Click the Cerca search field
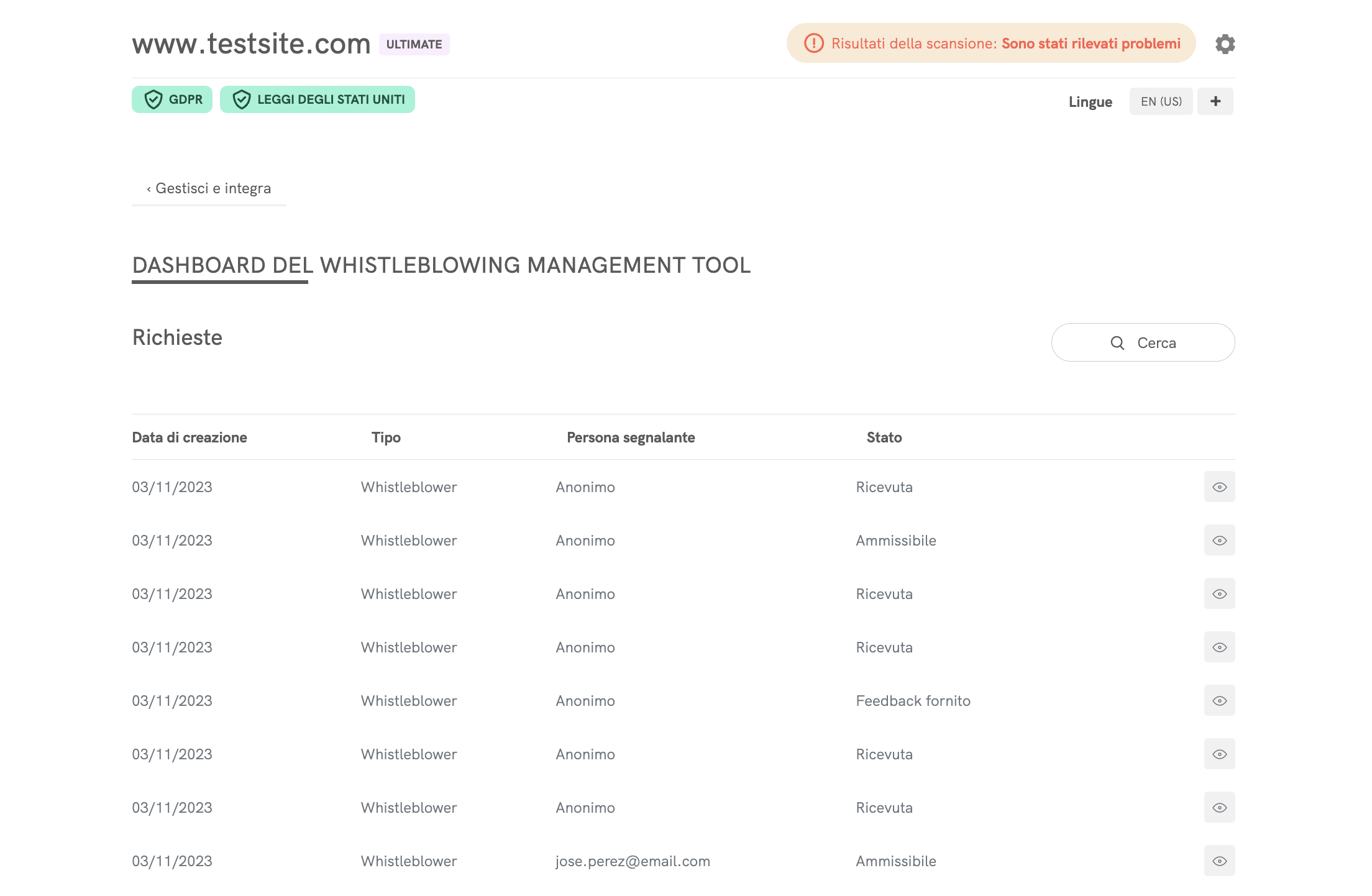 point(1156,343)
